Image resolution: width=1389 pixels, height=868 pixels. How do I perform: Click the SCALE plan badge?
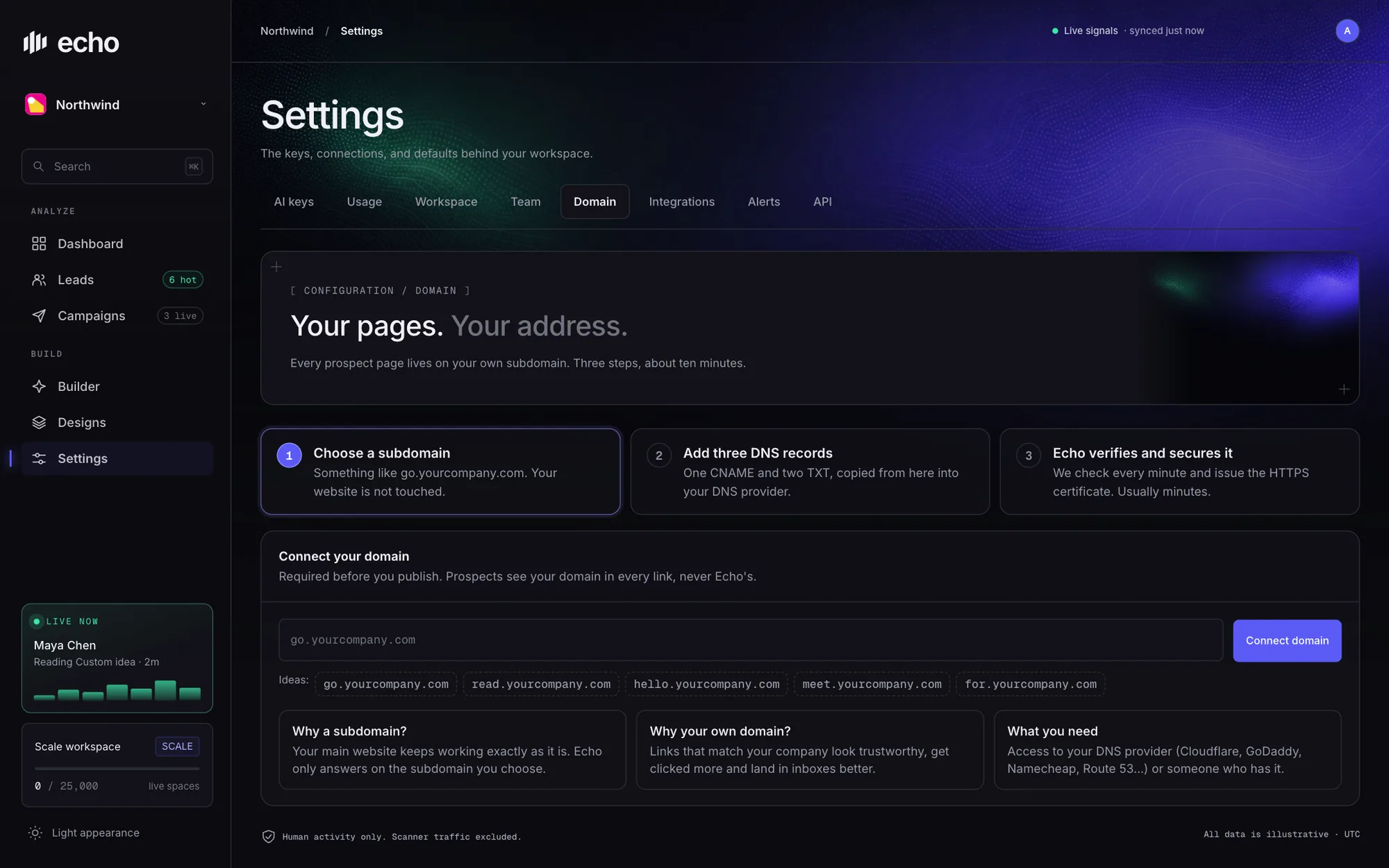tap(177, 746)
